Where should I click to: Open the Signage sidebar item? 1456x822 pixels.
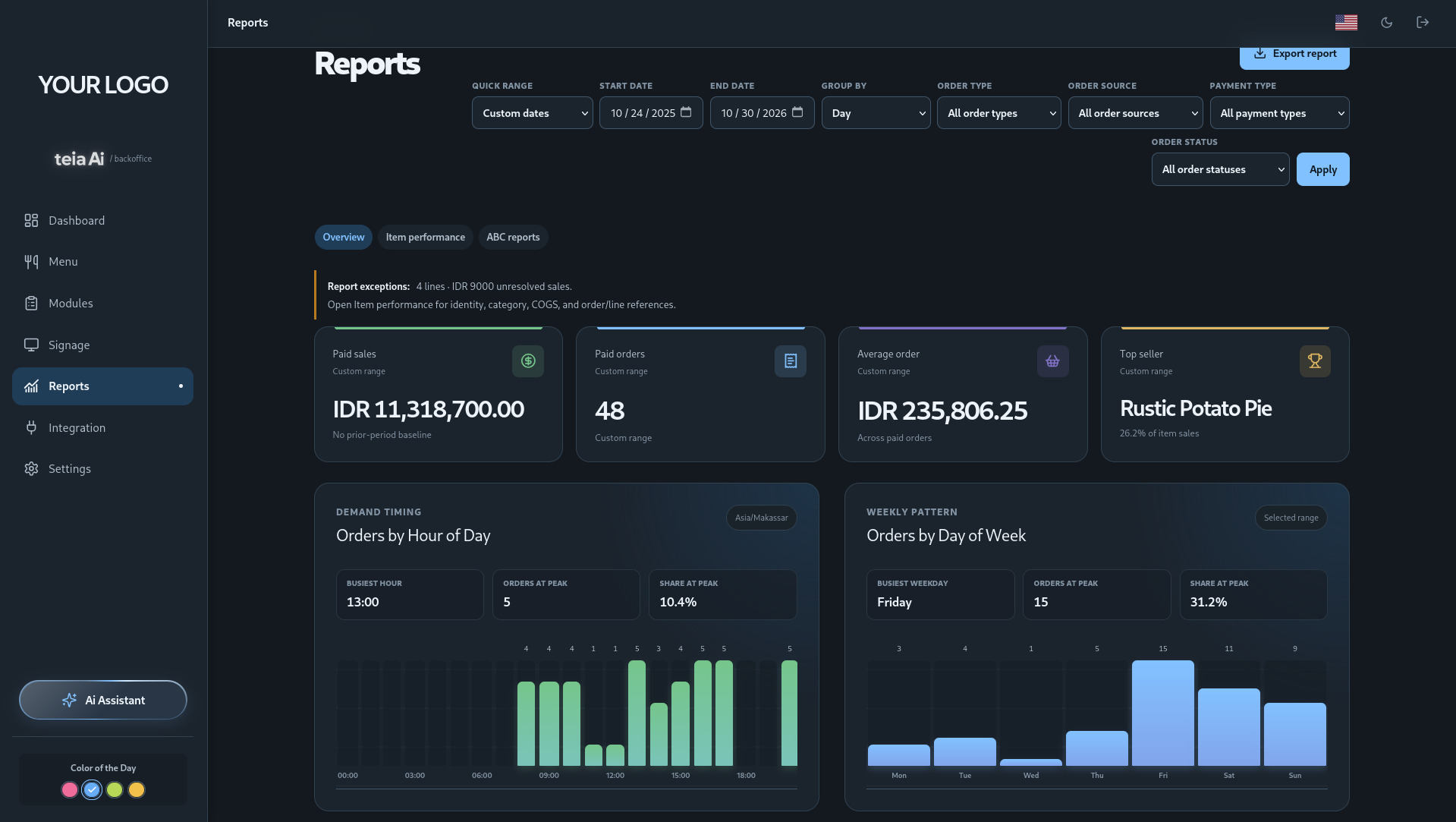coord(102,345)
